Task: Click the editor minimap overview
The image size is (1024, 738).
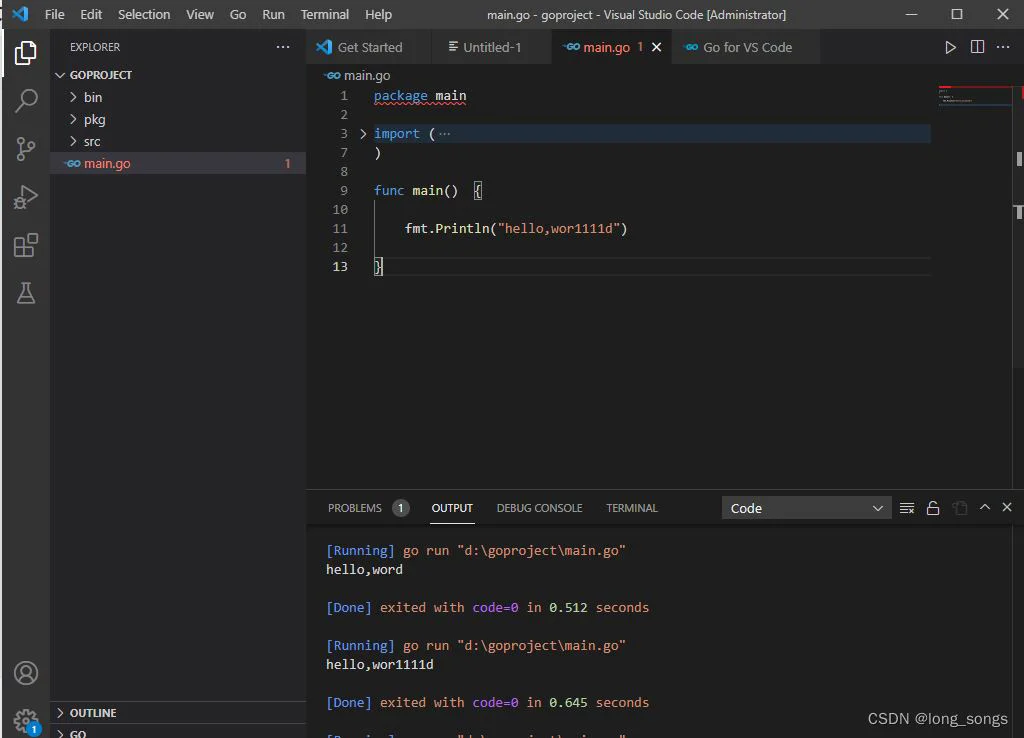Action: pos(974,95)
